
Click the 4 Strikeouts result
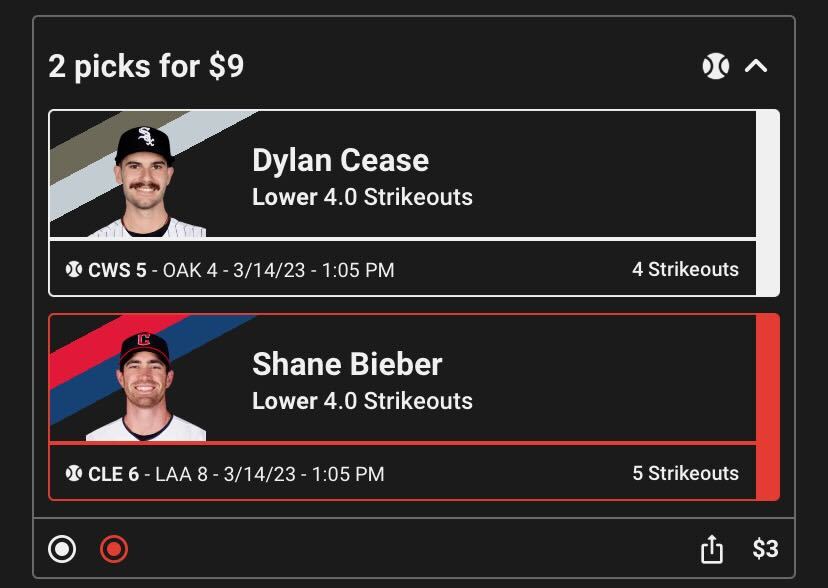coord(685,270)
